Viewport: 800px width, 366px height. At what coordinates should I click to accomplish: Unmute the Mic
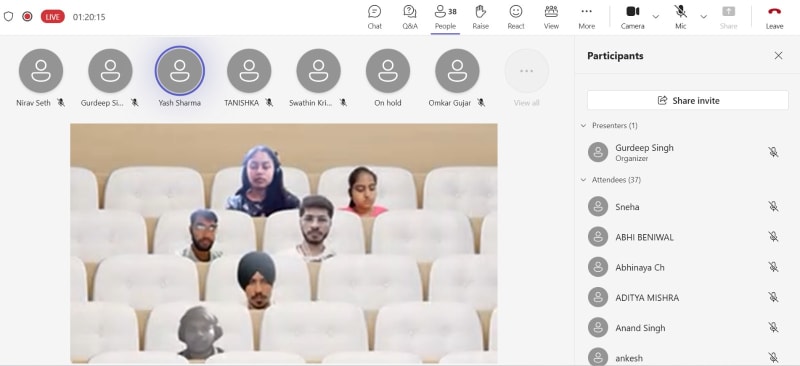pos(680,17)
